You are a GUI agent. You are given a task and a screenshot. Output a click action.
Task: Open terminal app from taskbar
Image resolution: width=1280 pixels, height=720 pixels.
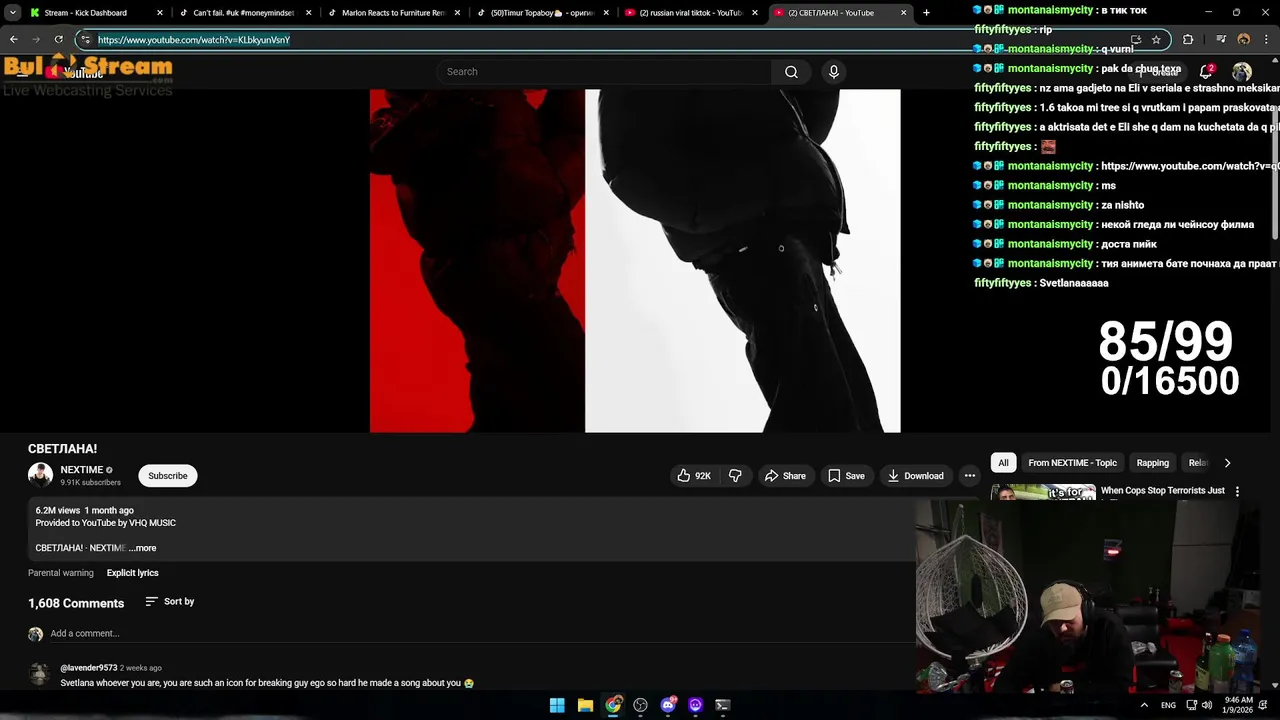pos(723,705)
